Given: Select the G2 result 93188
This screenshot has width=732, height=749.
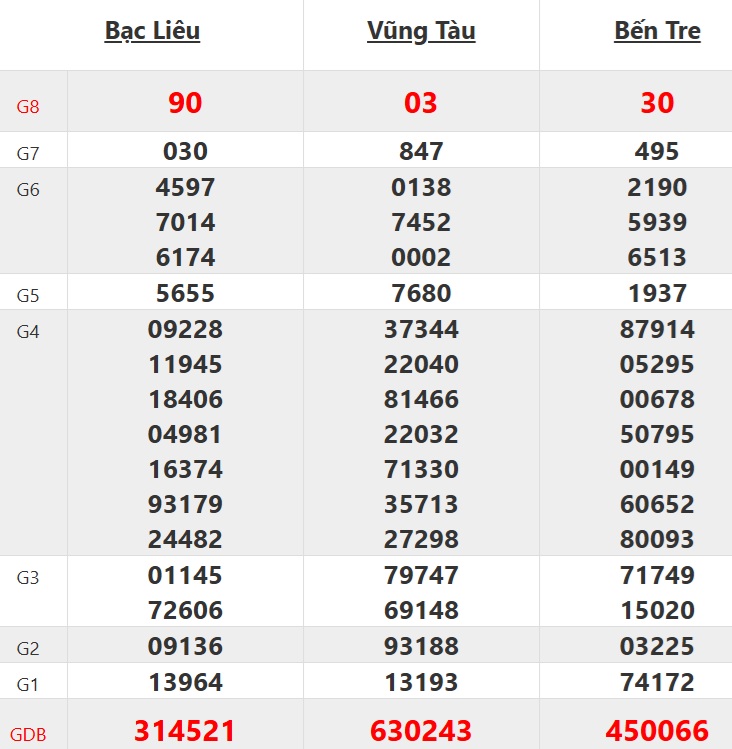Looking at the screenshot, I should (x=421, y=647).
